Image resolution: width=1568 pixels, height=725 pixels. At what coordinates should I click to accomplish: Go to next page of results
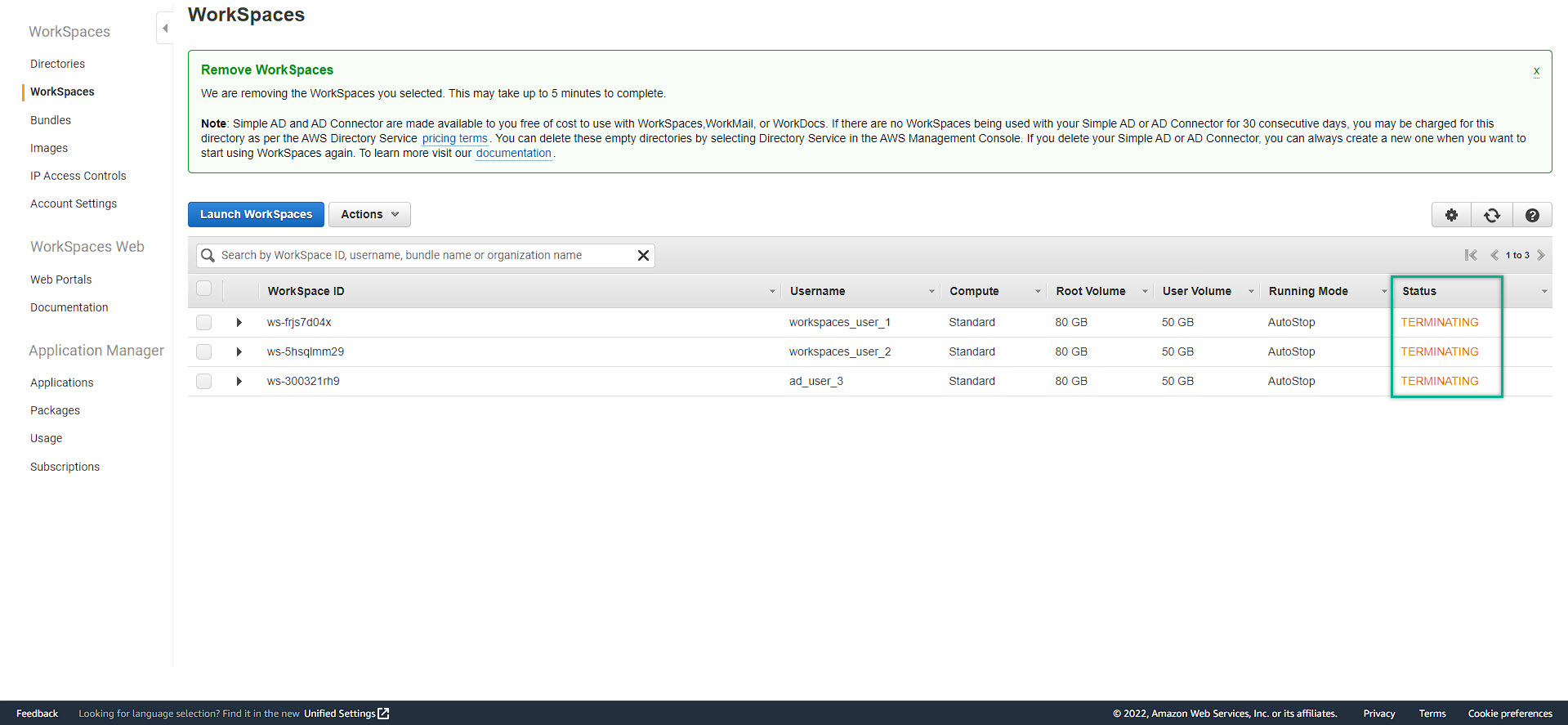(1541, 255)
